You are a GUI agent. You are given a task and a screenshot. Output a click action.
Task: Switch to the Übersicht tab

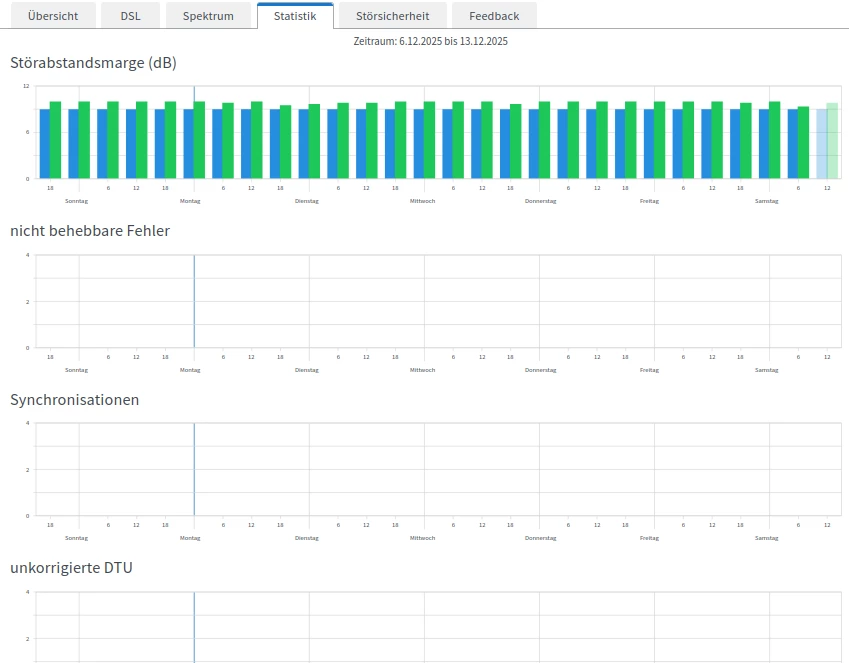[53, 16]
